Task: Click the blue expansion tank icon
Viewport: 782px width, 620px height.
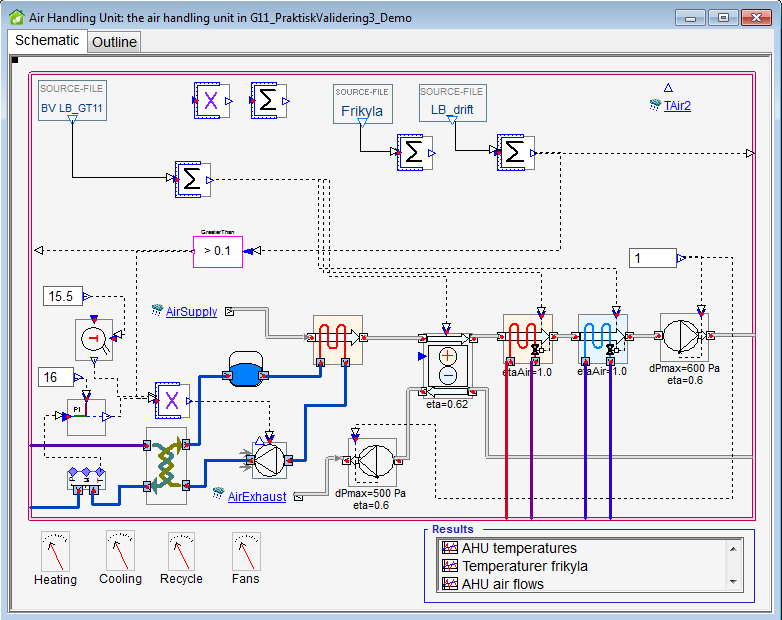Action: tap(245, 369)
